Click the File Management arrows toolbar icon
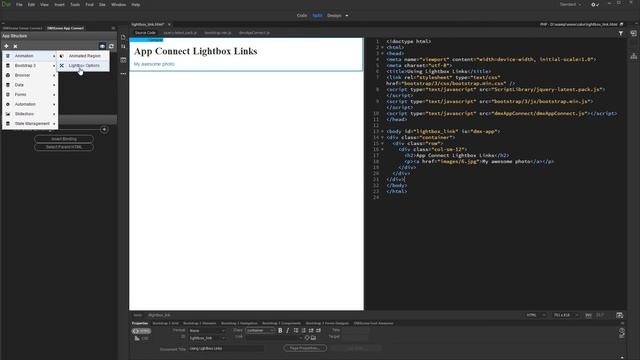 [123, 47]
